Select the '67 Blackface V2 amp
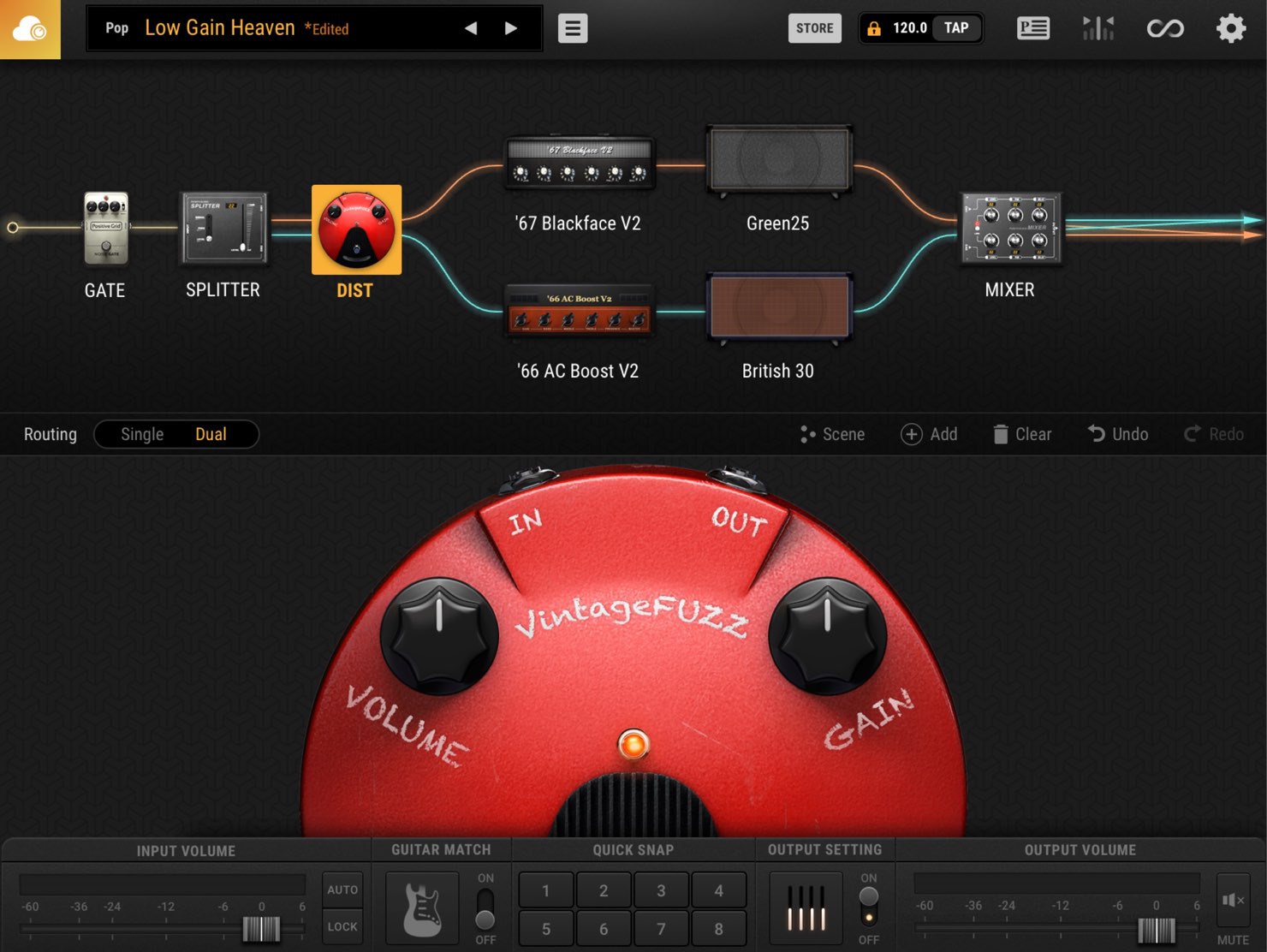This screenshot has height=952, width=1267. (580, 164)
